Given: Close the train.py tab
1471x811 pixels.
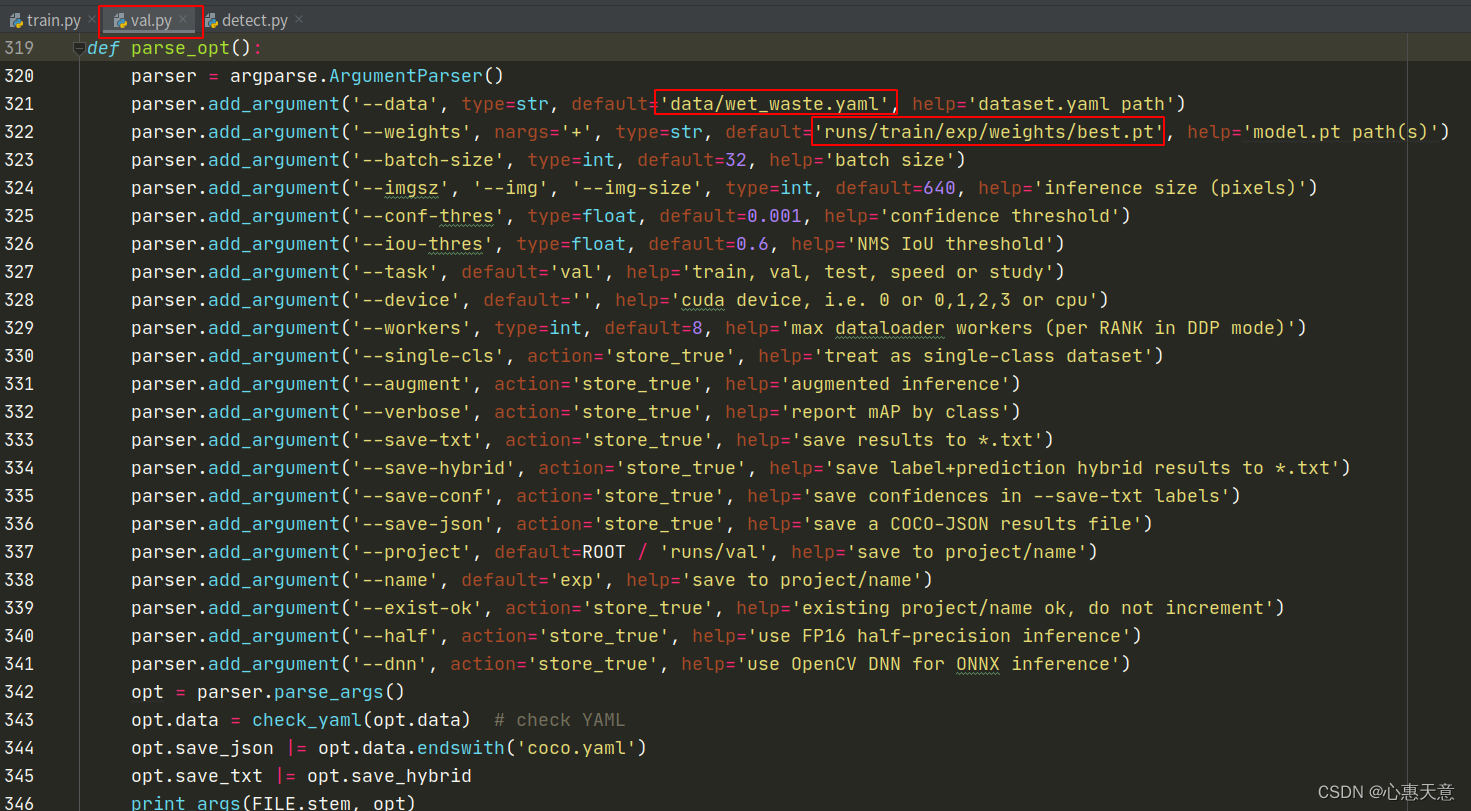Looking at the screenshot, I should tap(92, 20).
